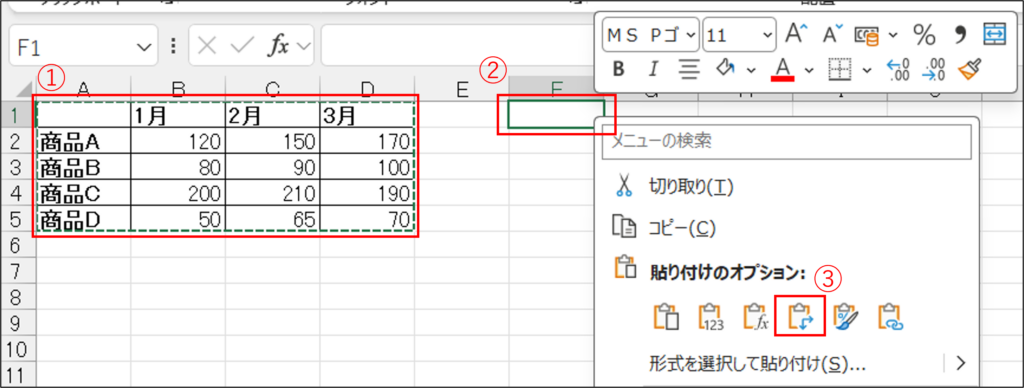1024x388 pixels.
Task: Click the Cancel (X) formula bar button
Action: pyautogui.click(x=207, y=46)
